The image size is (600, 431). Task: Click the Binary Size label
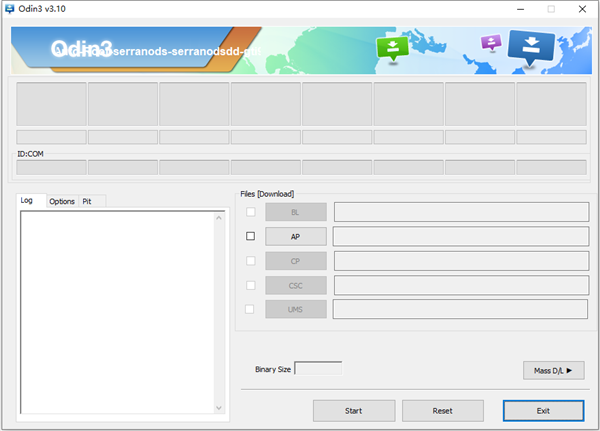pyautogui.click(x=273, y=369)
